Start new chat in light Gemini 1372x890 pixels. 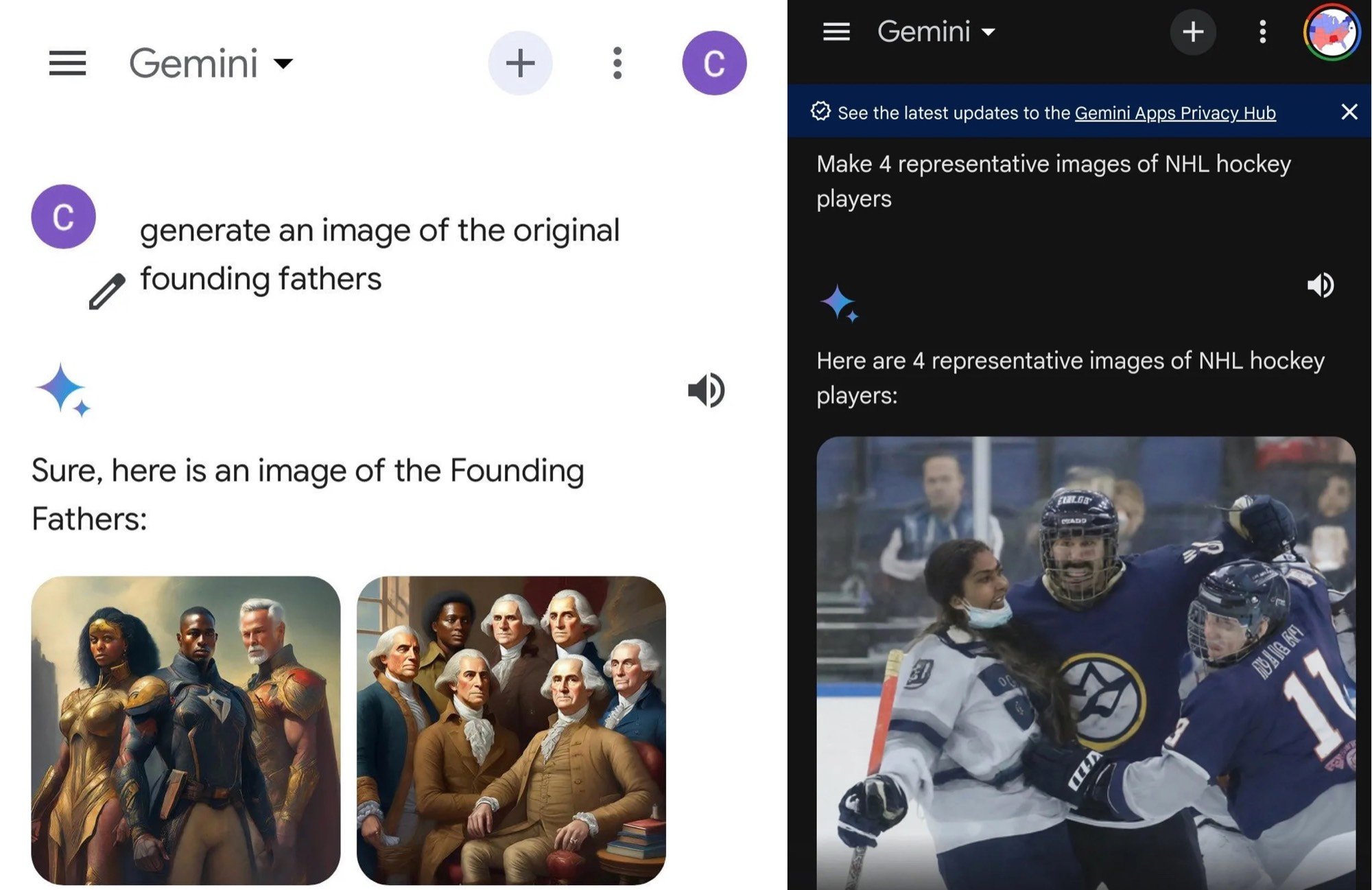click(520, 63)
